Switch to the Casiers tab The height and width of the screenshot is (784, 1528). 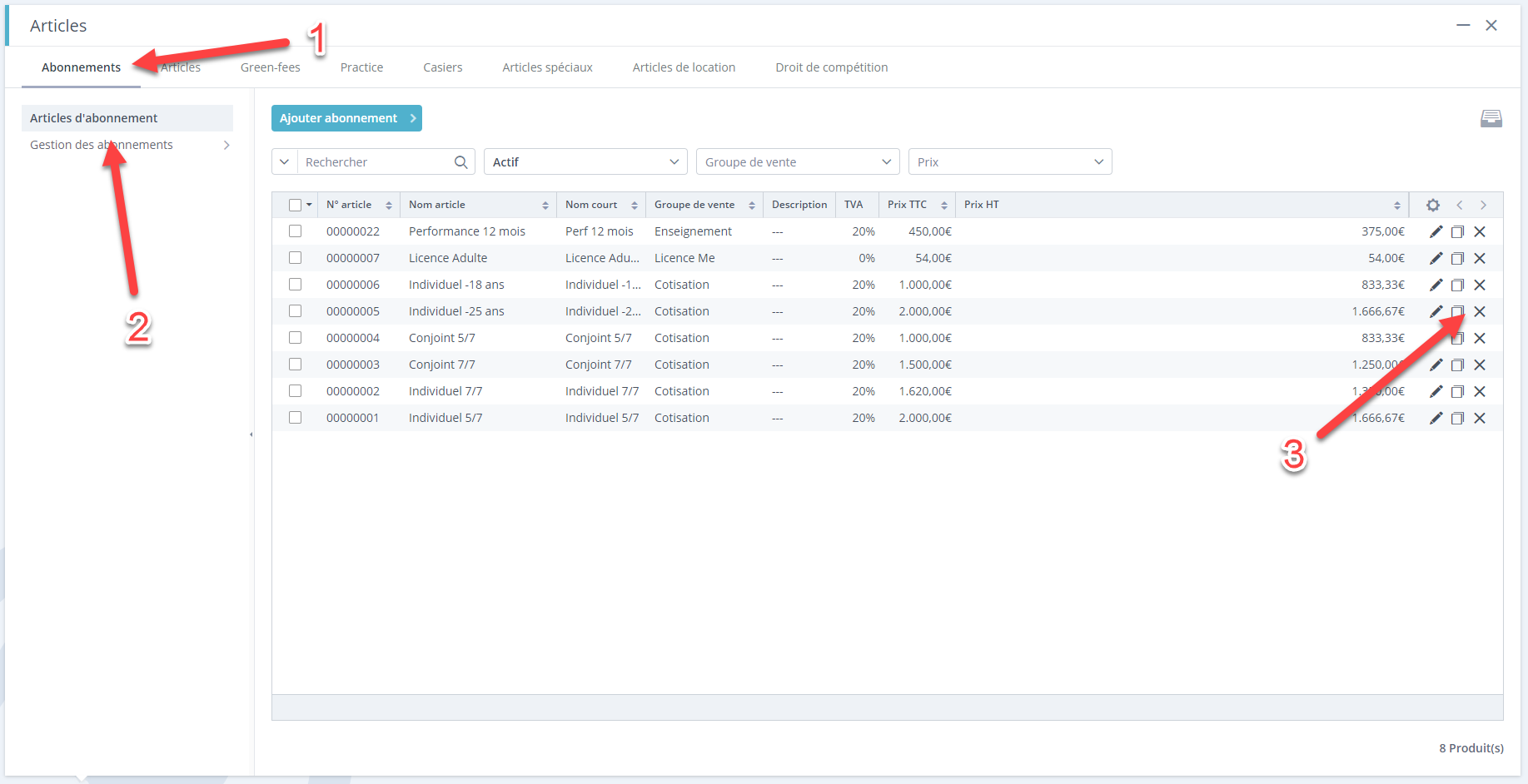coord(442,67)
